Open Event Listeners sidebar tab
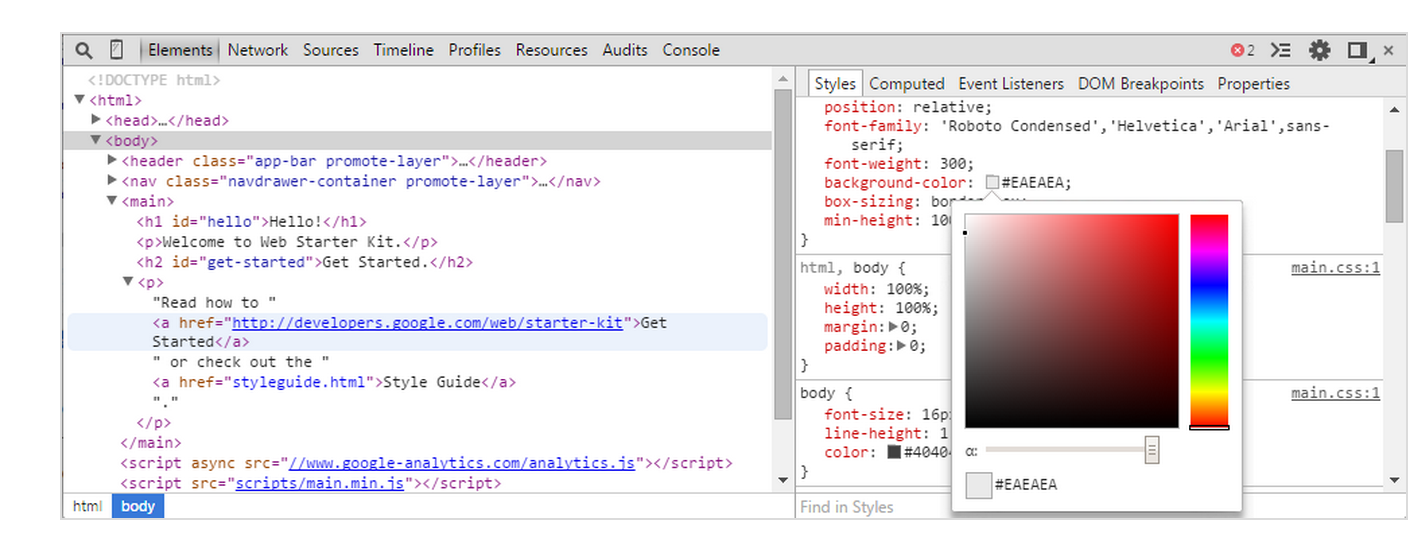Screen dimensions: 1408x554 (1011, 84)
